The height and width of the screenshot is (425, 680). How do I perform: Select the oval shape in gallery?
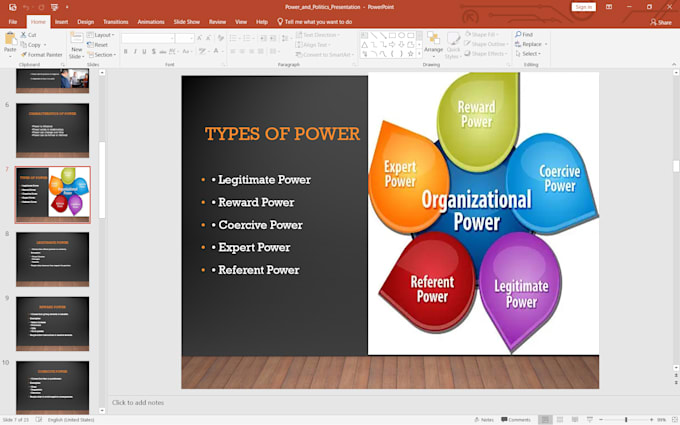(402, 35)
